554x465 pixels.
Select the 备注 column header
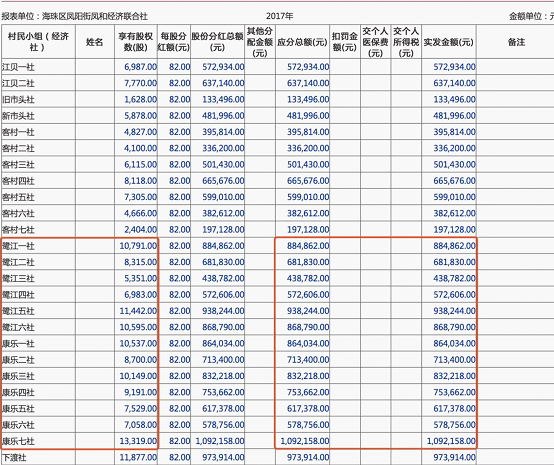(516, 42)
